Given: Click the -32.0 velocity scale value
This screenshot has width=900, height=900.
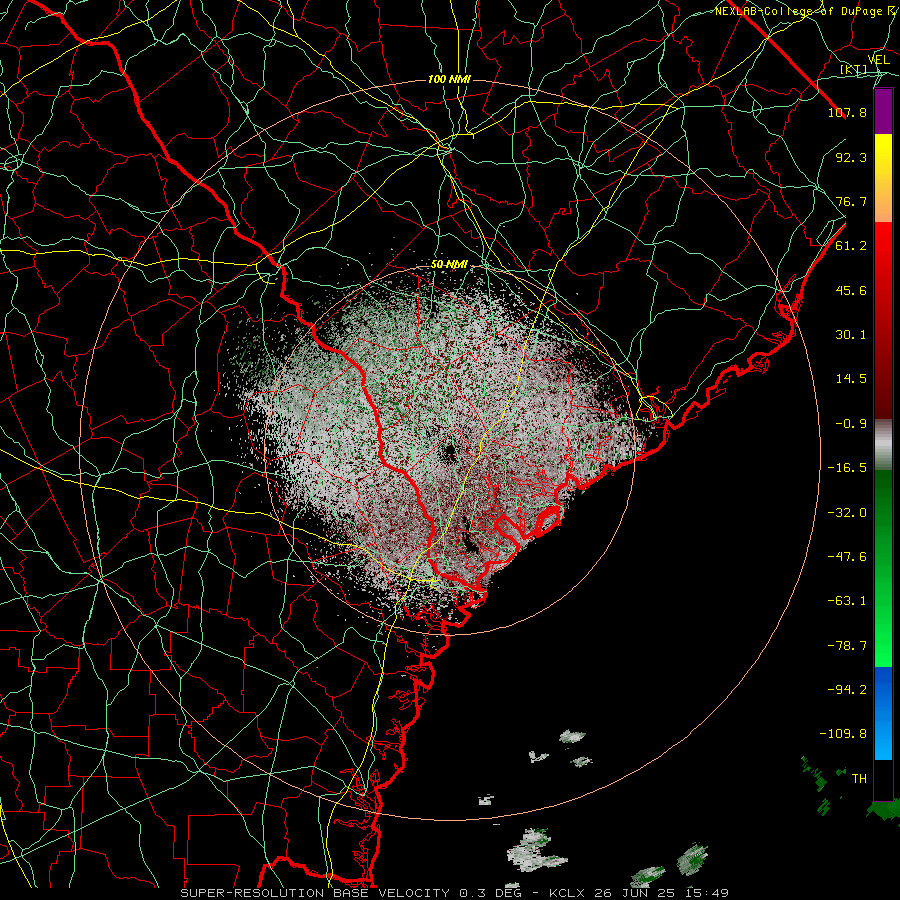Looking at the screenshot, I should (847, 513).
